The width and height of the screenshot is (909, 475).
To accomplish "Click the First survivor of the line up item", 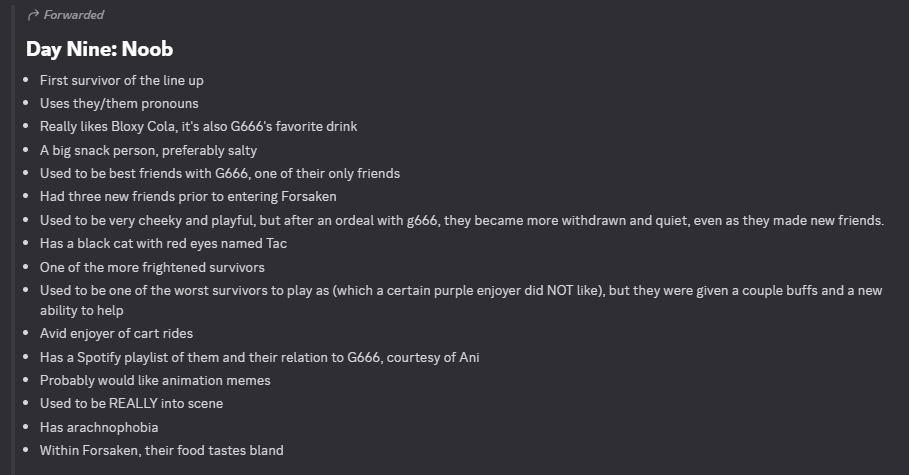I will (122, 81).
